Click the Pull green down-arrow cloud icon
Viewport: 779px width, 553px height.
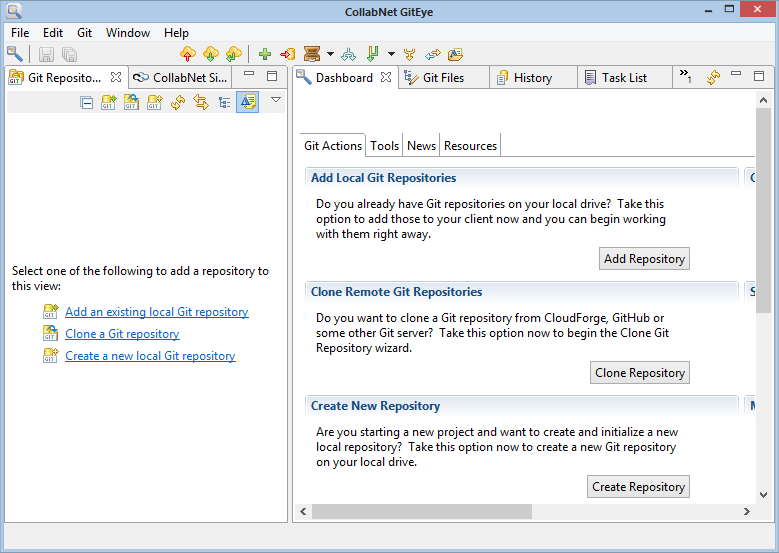coord(211,54)
